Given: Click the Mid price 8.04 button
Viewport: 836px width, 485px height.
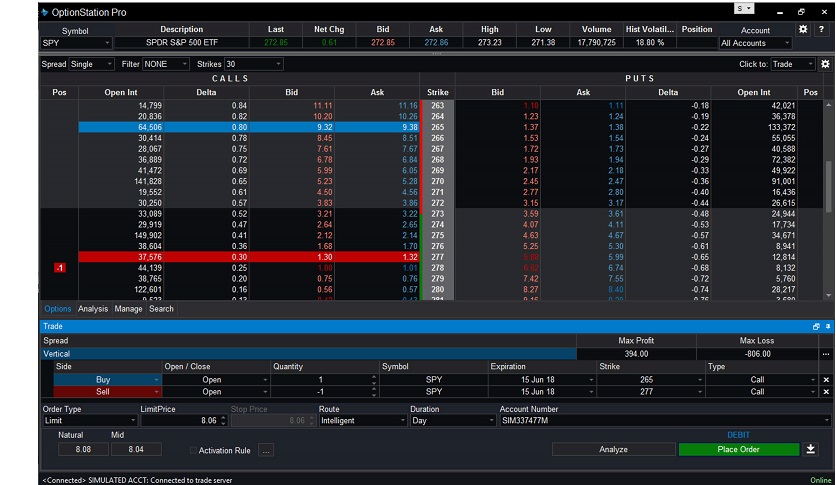Looking at the screenshot, I should point(136,449).
